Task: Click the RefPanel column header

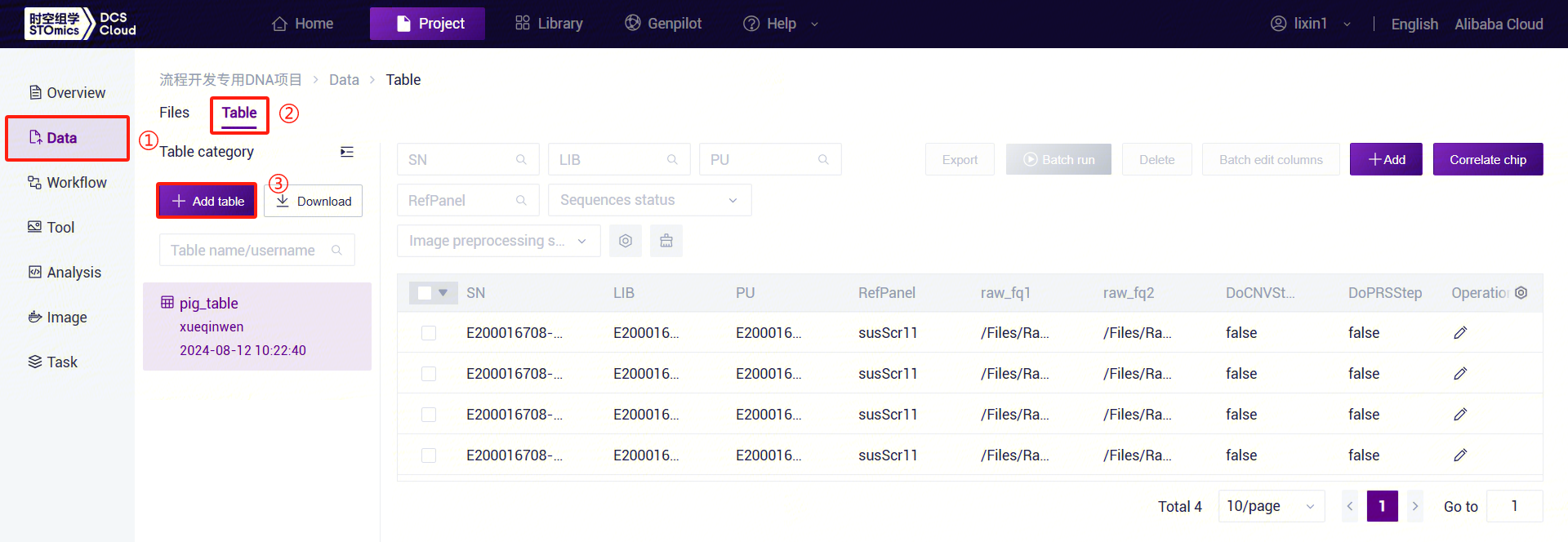Action: 887,293
